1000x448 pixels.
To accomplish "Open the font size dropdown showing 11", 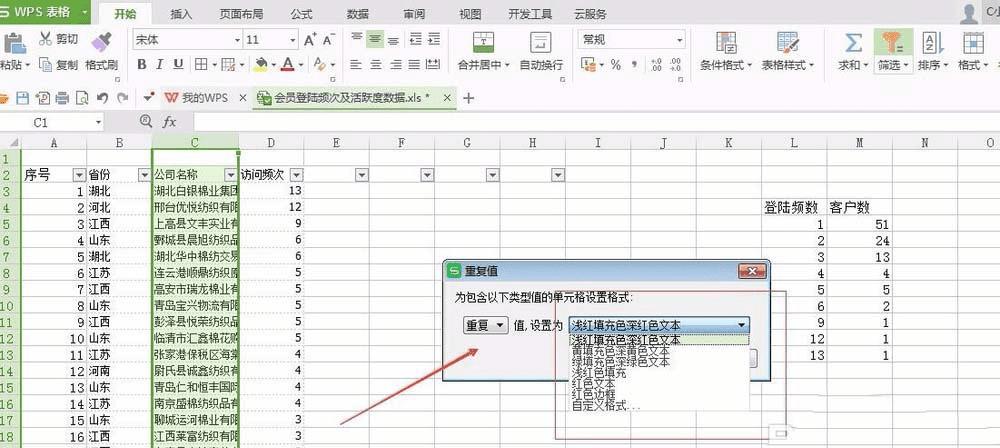I will pyautogui.click(x=293, y=40).
